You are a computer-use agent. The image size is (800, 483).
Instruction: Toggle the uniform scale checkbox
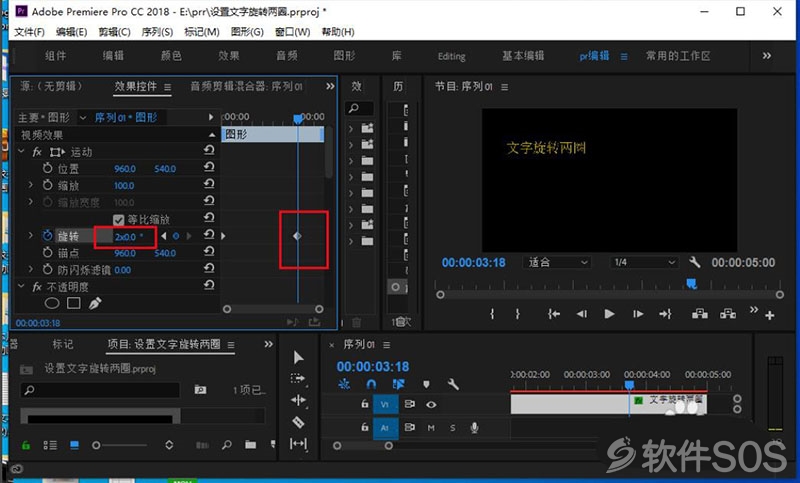(x=119, y=219)
